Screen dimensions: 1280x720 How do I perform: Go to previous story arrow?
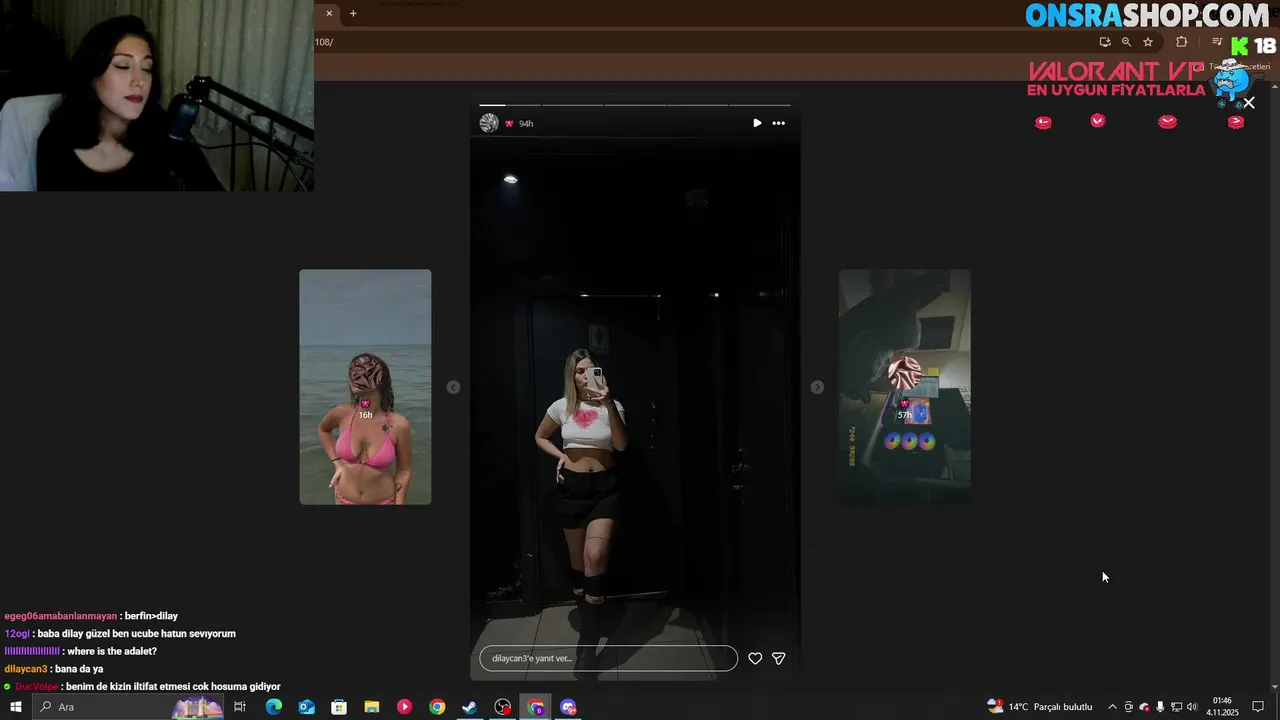pos(453,387)
